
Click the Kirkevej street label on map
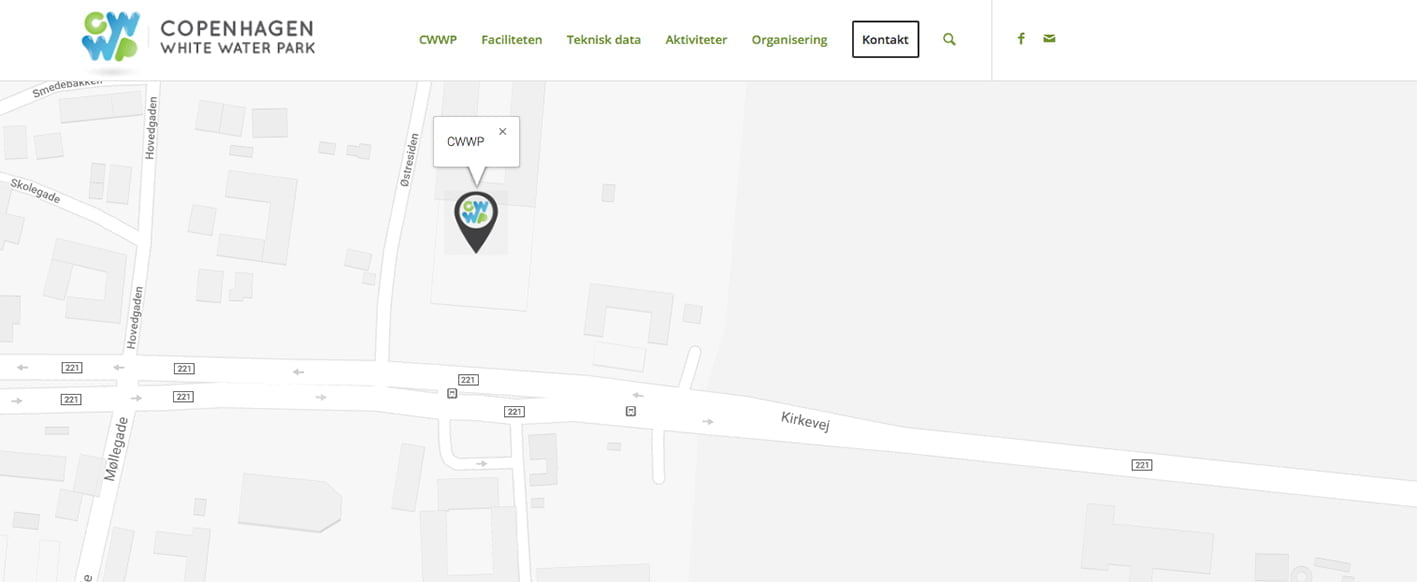pos(806,422)
